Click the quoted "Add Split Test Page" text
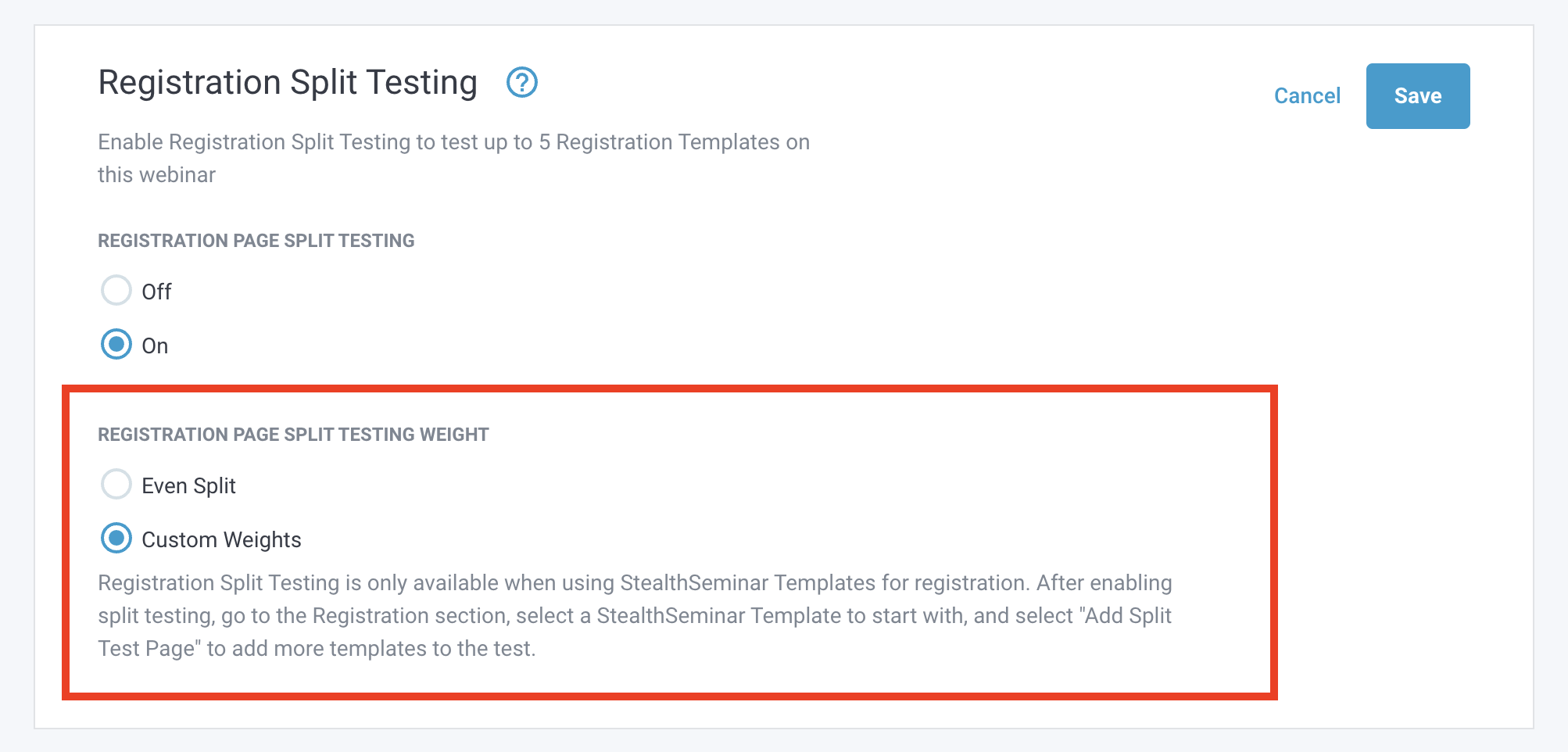This screenshot has height=752, width=1568. pyautogui.click(x=1126, y=616)
